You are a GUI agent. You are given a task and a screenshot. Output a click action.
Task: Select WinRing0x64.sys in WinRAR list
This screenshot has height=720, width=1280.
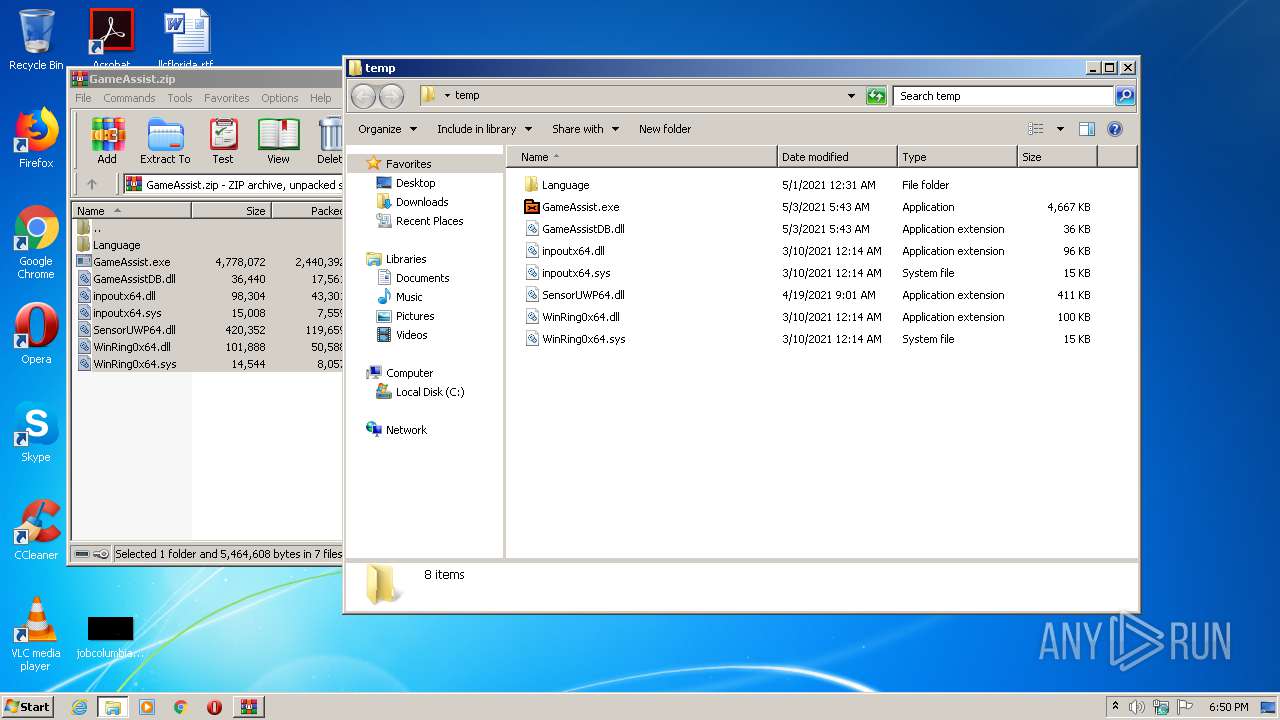point(134,364)
